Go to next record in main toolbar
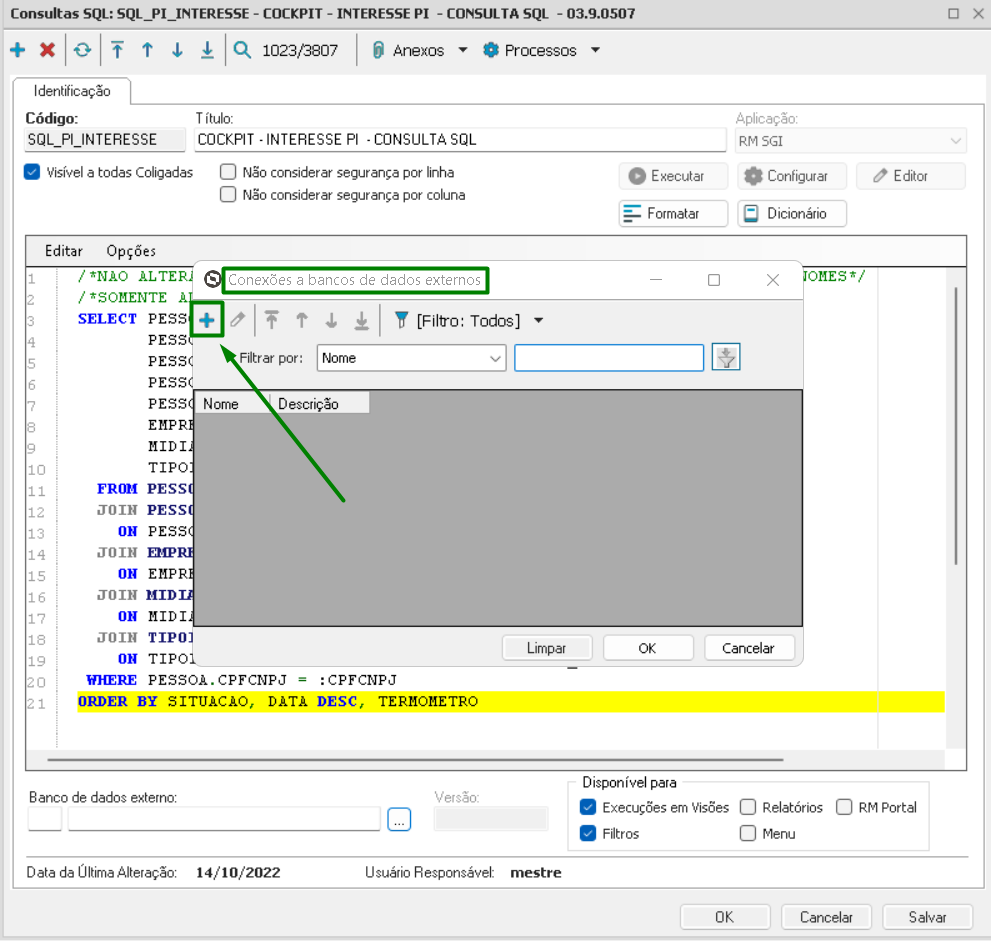 coord(178,50)
